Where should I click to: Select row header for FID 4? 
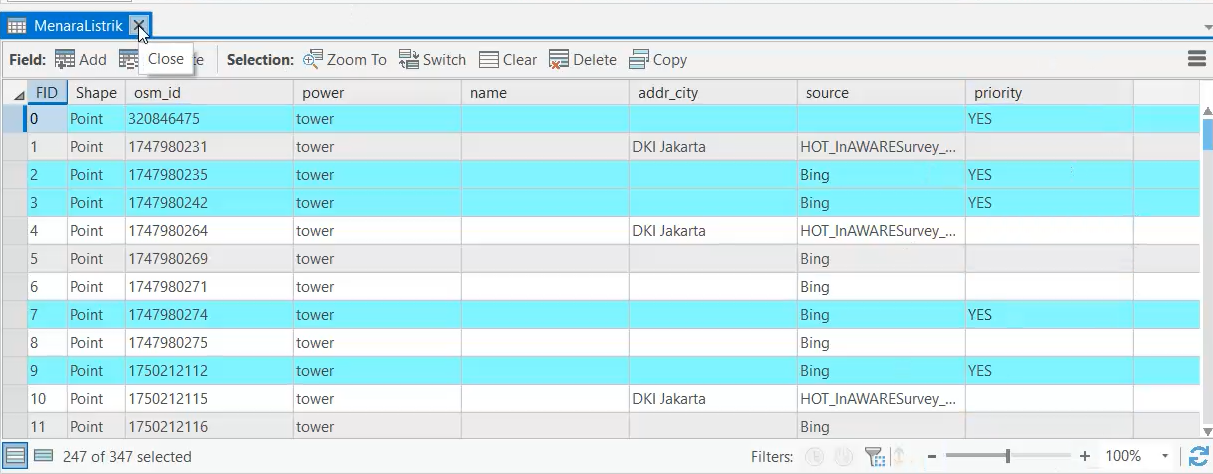(14, 230)
